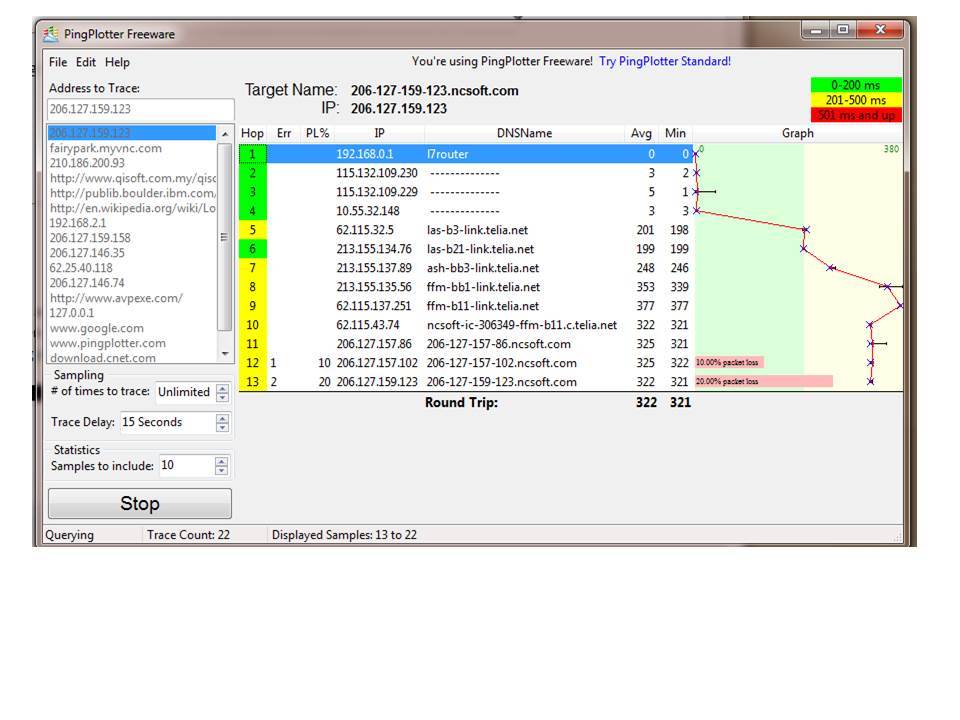Select the 206-127-157-86.ncsoft.com hop row
This screenshot has width=960, height=720.
point(466,344)
